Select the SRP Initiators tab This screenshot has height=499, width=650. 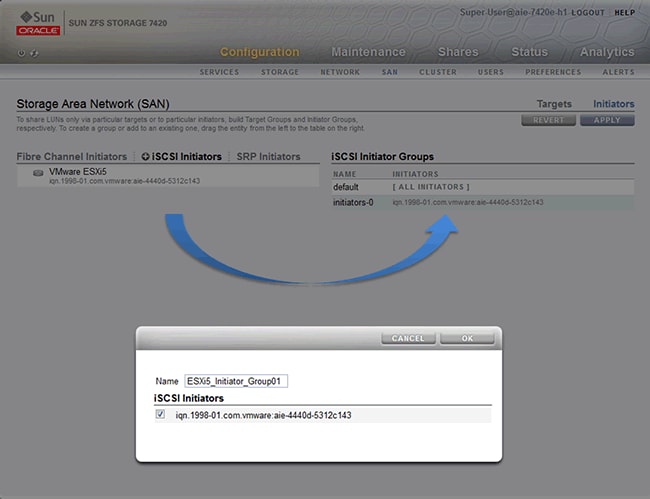point(268,157)
